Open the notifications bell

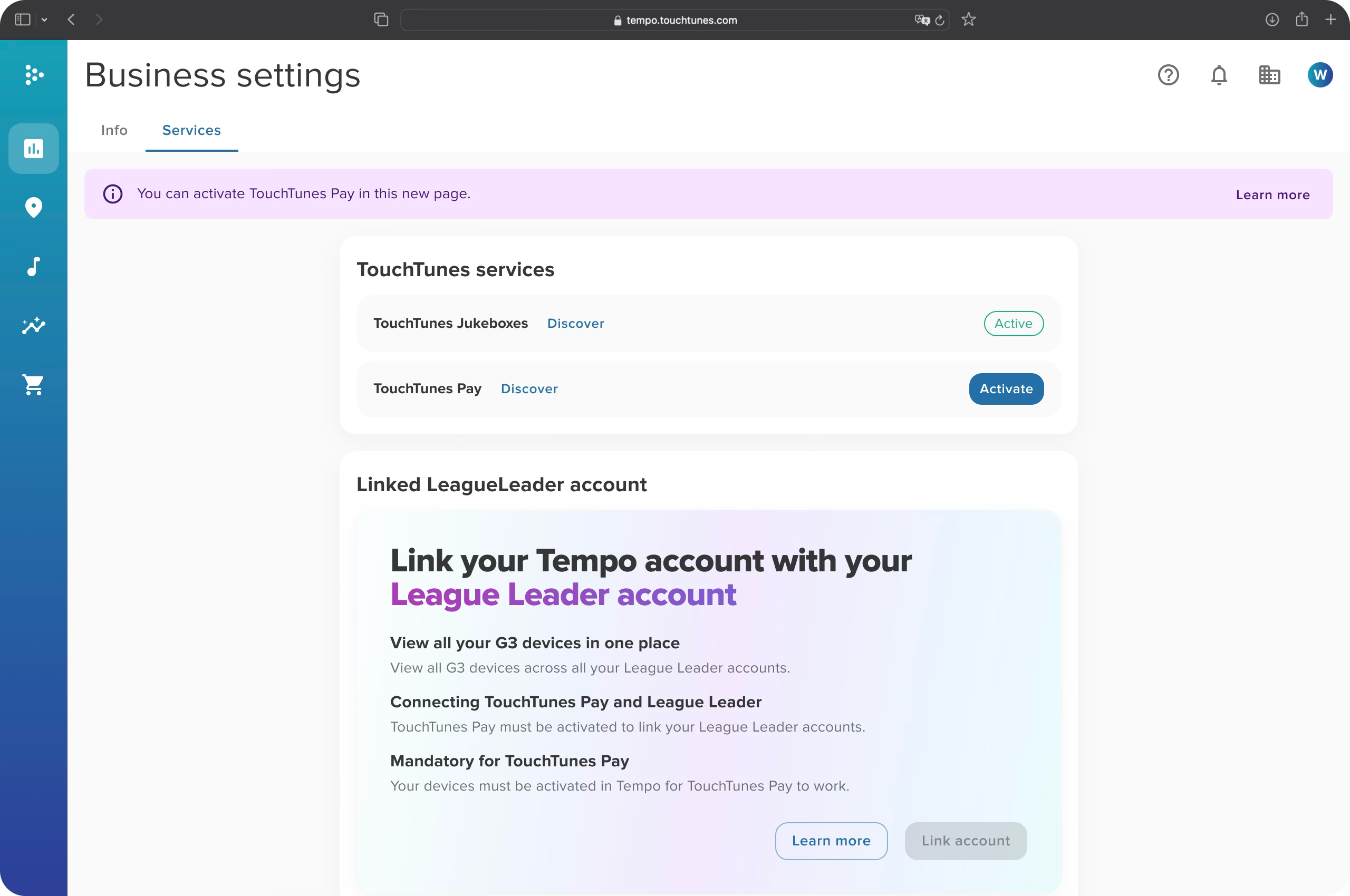pyautogui.click(x=1219, y=75)
